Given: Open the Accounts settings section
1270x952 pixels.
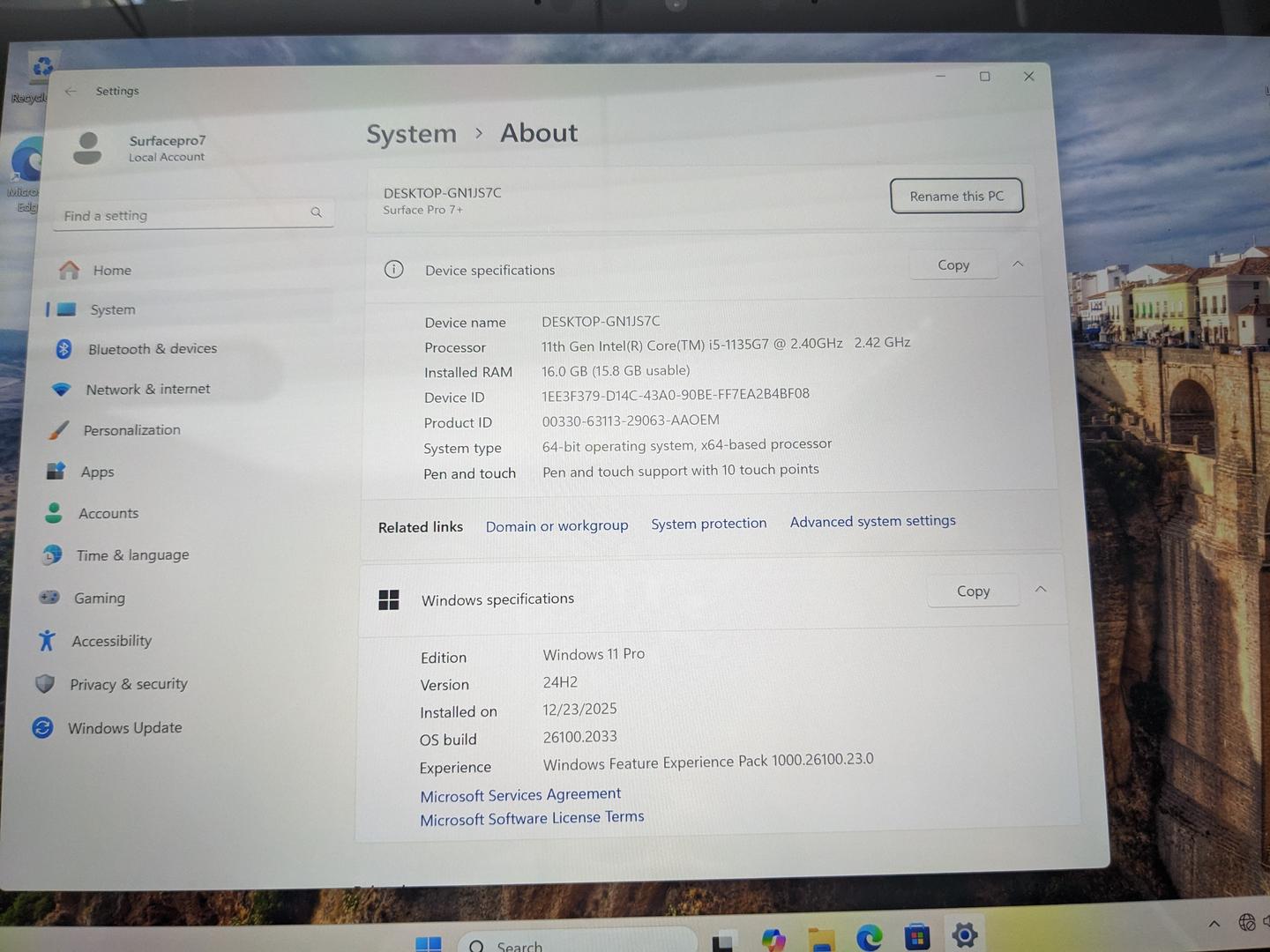Looking at the screenshot, I should tap(108, 514).
